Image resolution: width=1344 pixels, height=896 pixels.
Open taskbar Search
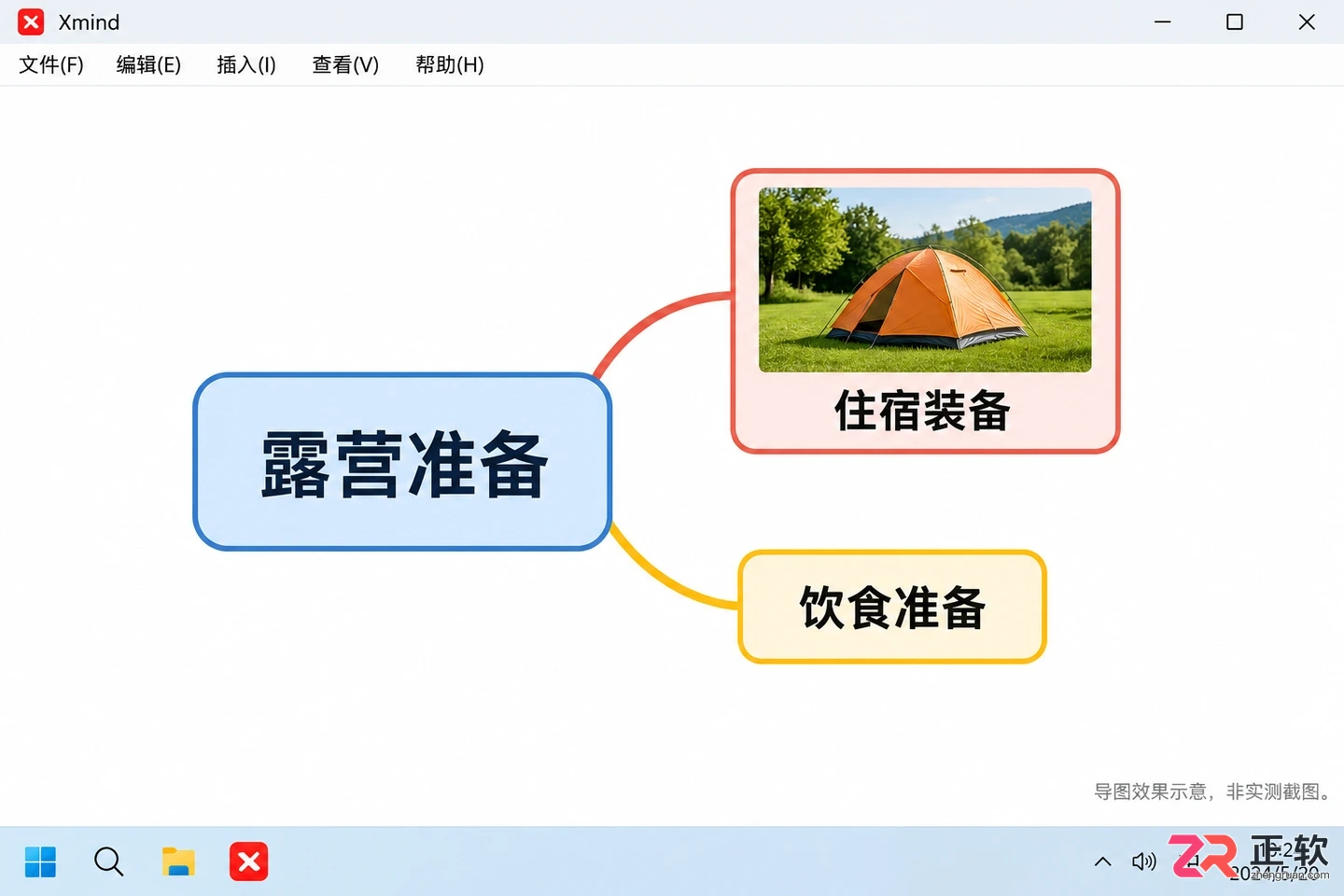click(x=108, y=861)
